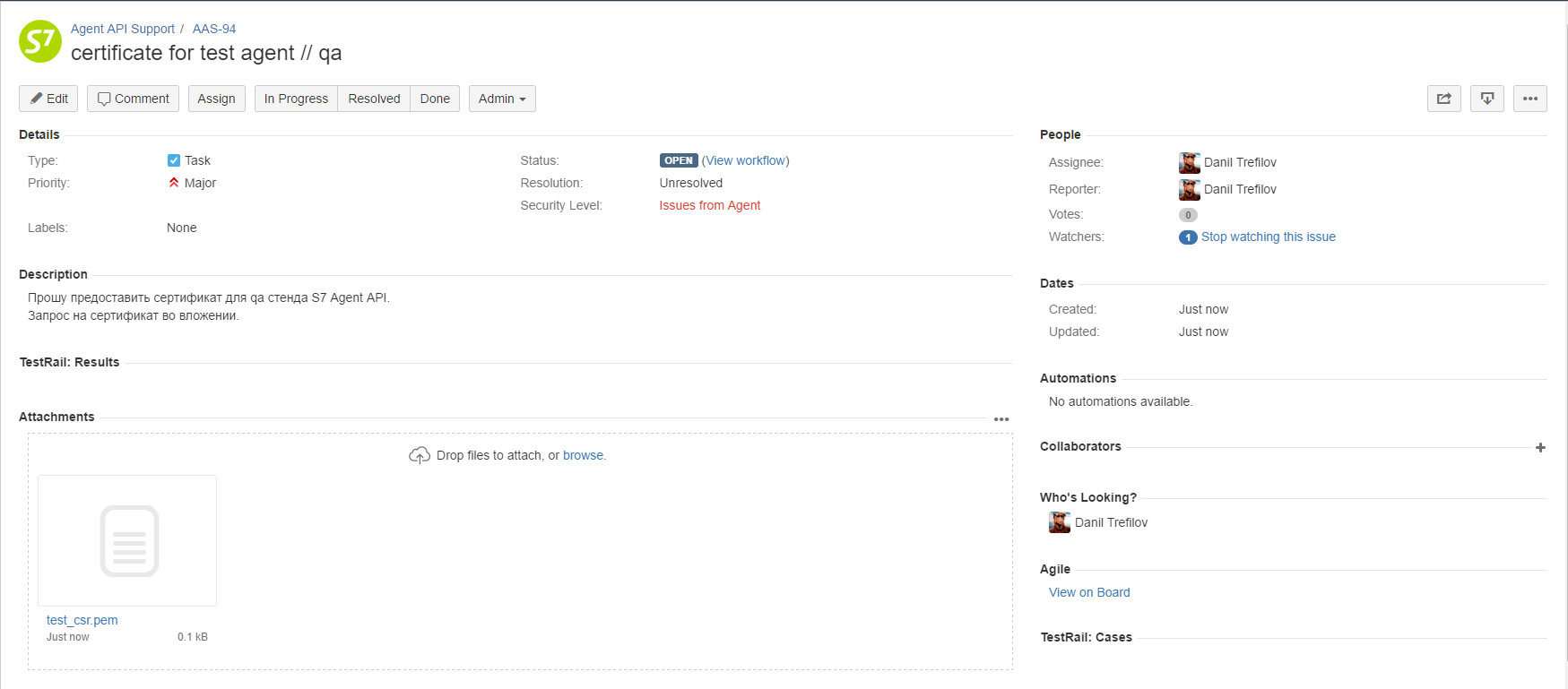Click the Task type icon
Viewport: 1568px width, 689px height.
pyautogui.click(x=174, y=160)
